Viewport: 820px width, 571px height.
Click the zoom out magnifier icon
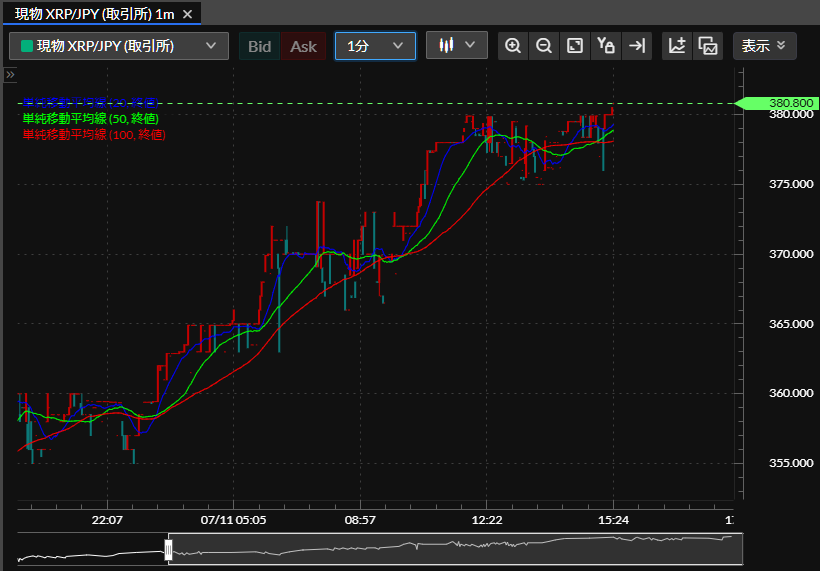544,46
